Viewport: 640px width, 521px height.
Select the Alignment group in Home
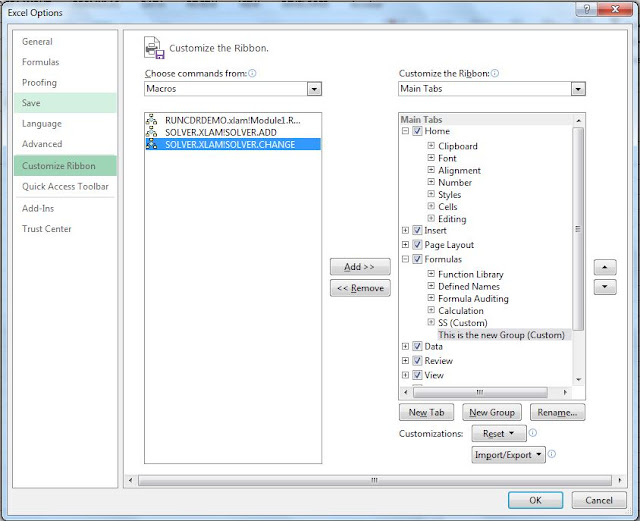(x=459, y=170)
